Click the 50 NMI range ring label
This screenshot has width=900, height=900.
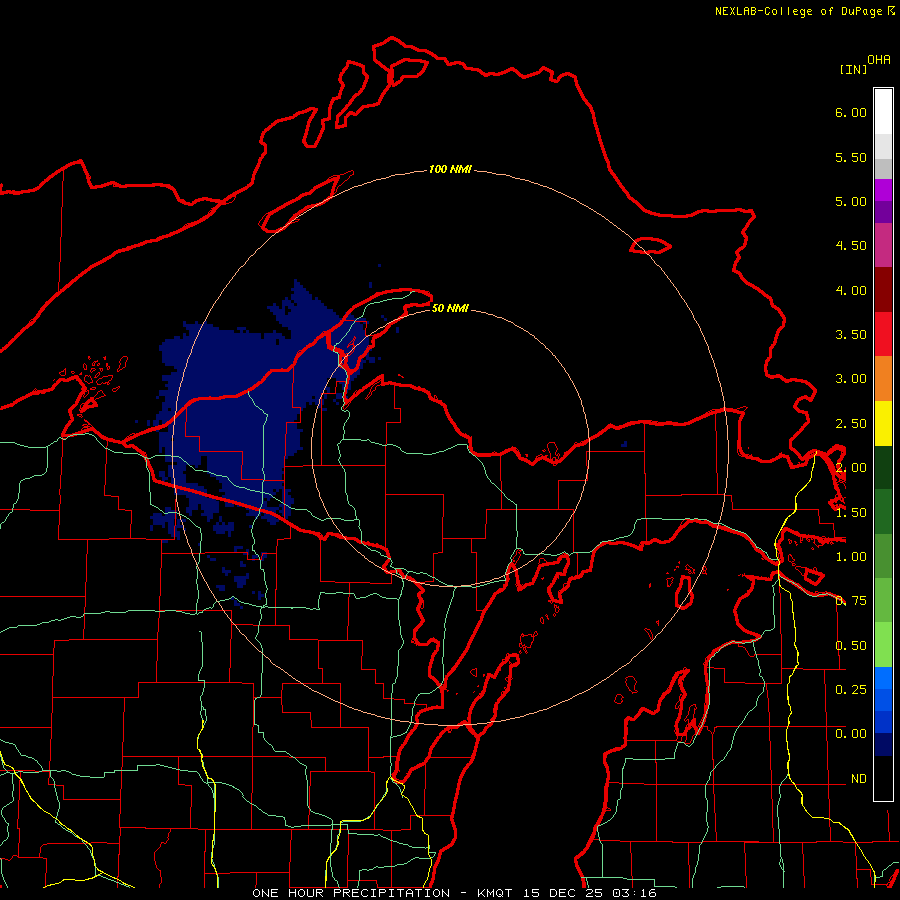click(450, 308)
